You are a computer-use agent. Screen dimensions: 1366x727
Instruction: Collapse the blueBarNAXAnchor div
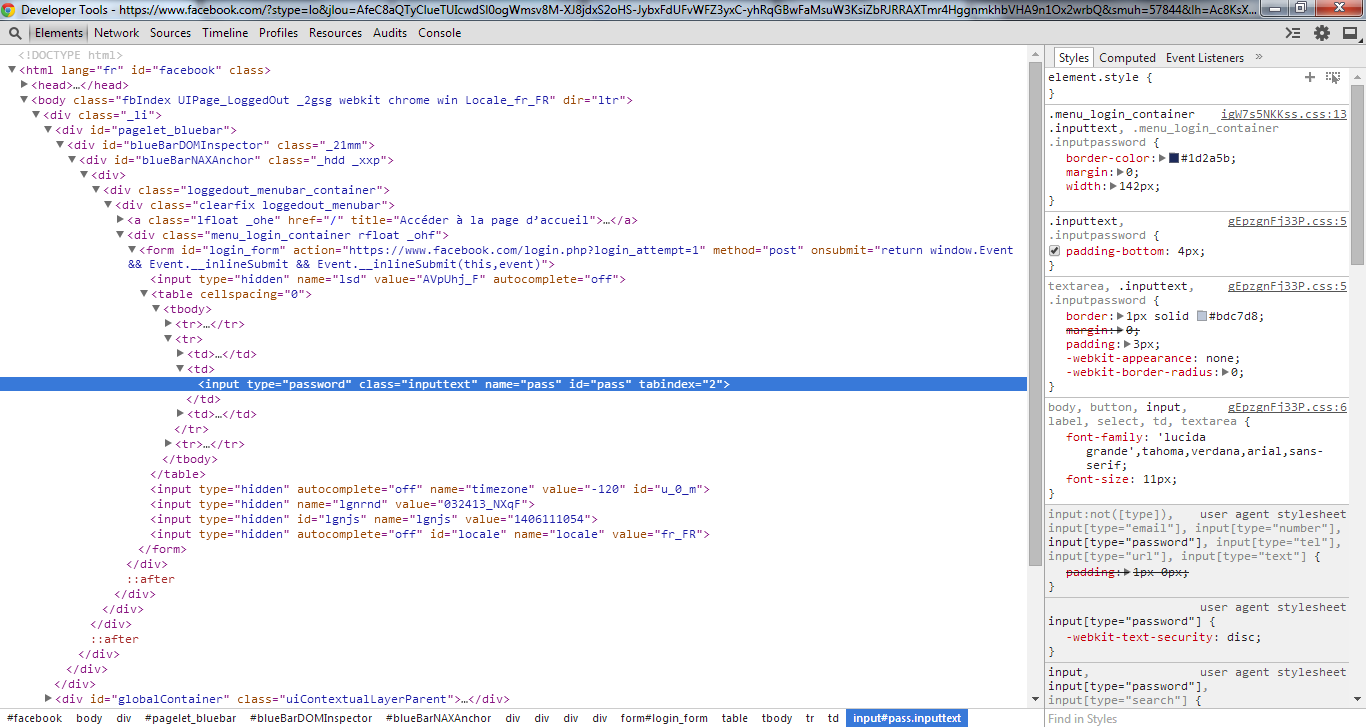tap(73, 160)
